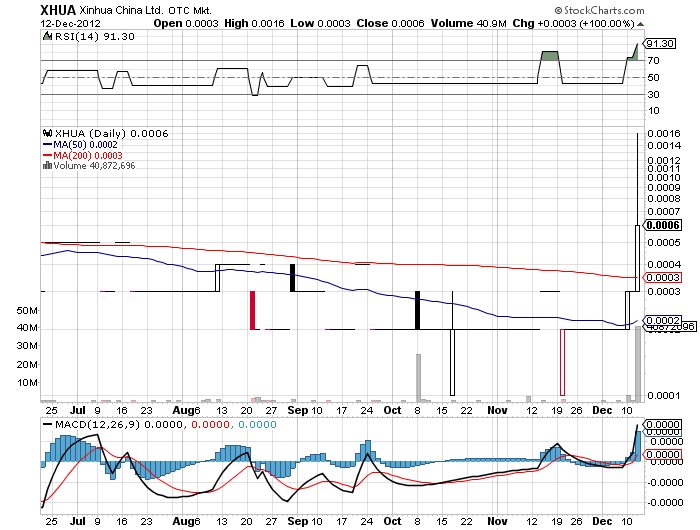
Task: Click the RSI mountain icon beside RSI(14)
Action: point(47,36)
